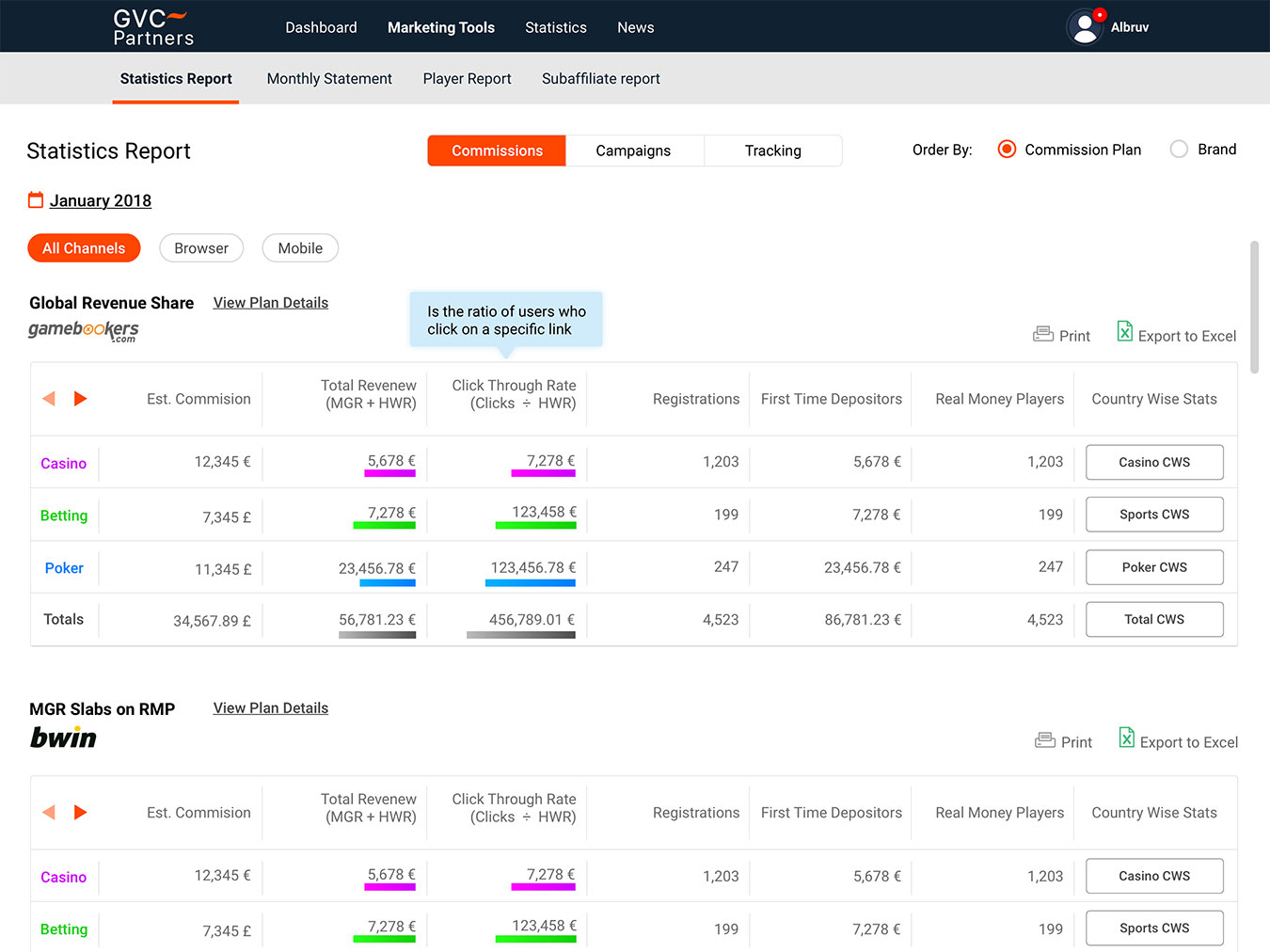The height and width of the screenshot is (952, 1270).
Task: Click the magenta bar under Casino total revenue
Action: 389,473
